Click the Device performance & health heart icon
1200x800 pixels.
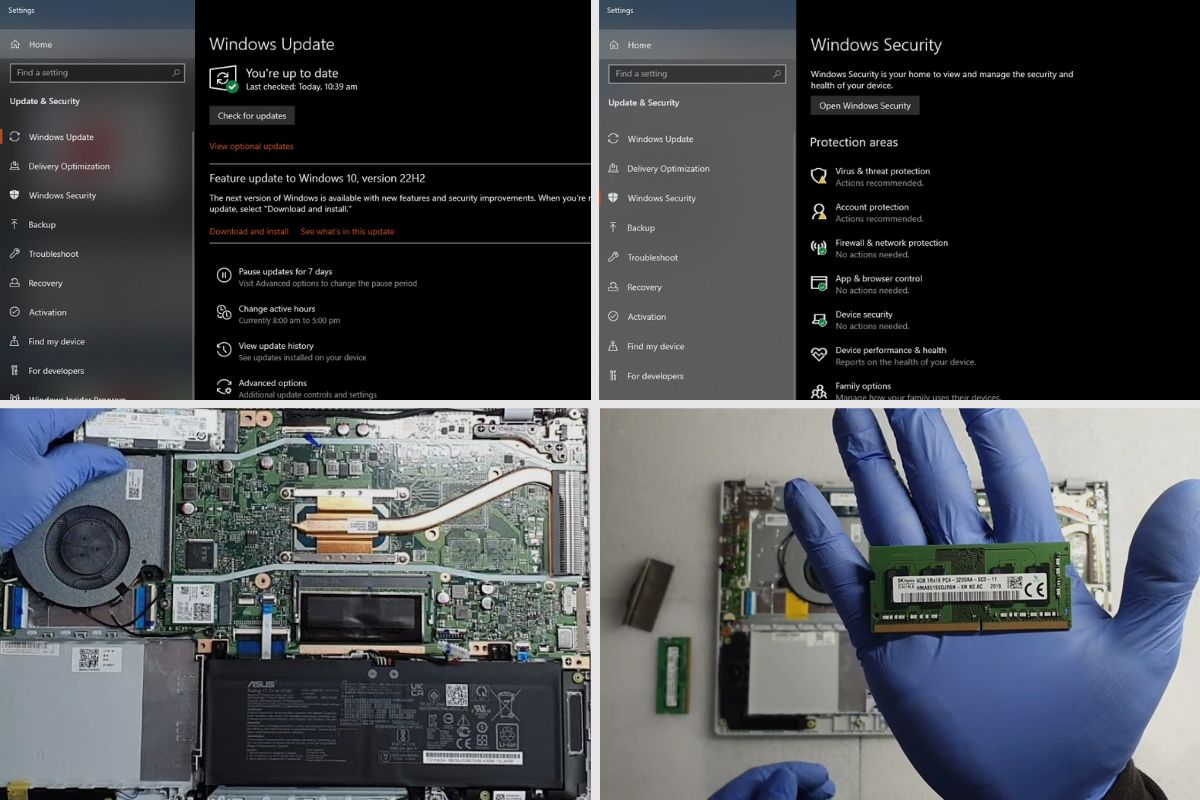pyautogui.click(x=819, y=355)
